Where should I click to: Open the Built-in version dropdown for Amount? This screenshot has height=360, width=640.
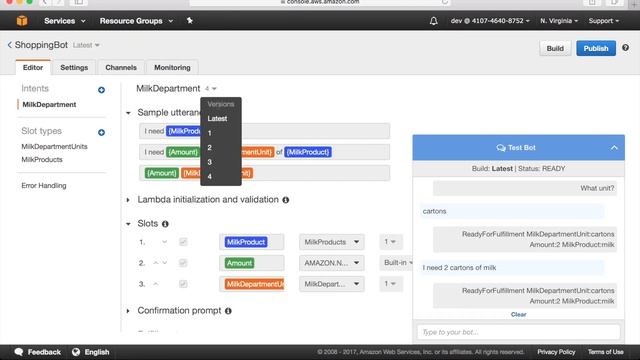[x=396, y=263]
